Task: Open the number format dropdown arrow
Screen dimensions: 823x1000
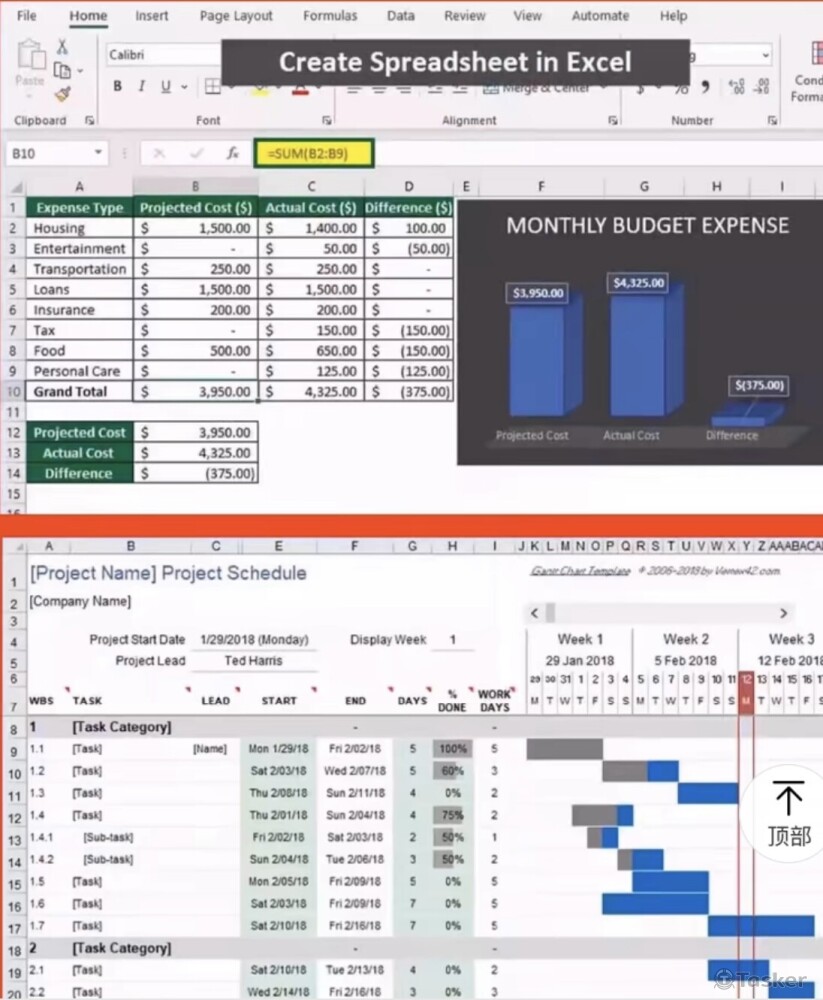Action: pos(766,55)
